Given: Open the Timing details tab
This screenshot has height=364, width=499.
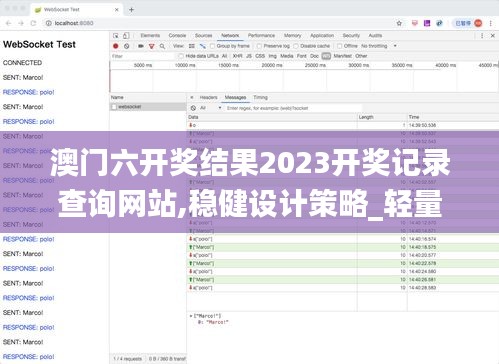Looking at the screenshot, I should [x=260, y=97].
